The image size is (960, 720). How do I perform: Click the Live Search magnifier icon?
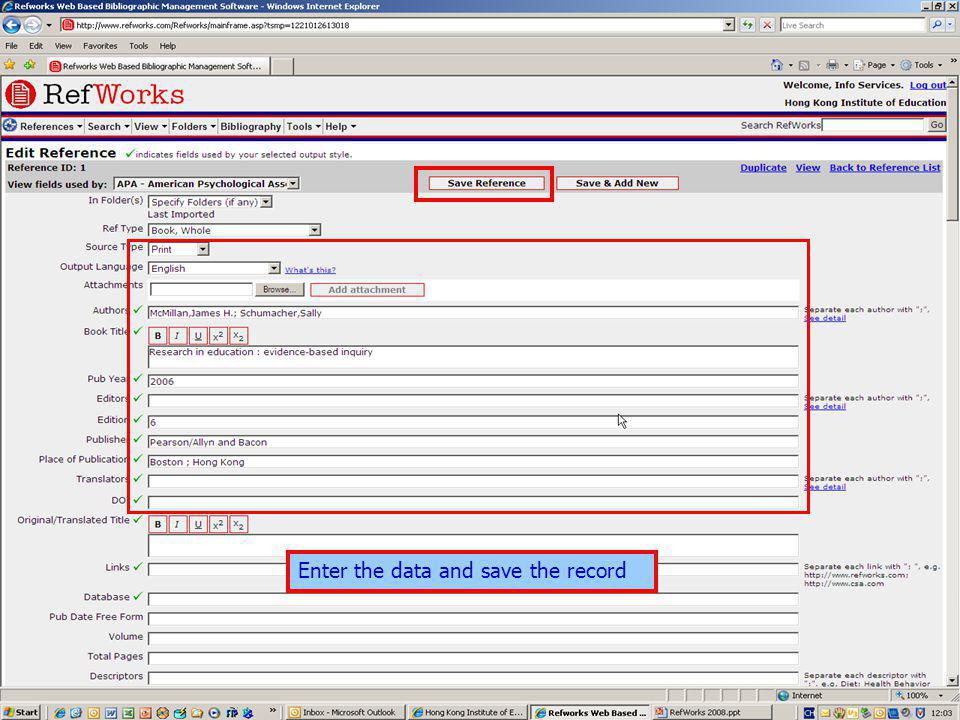point(937,25)
